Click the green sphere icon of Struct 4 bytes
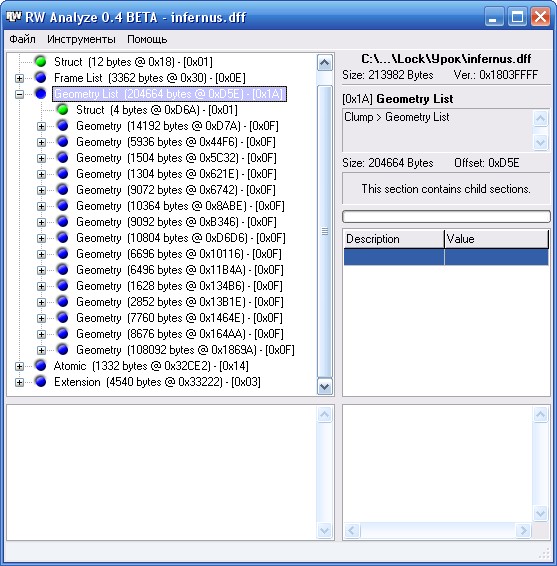 pyautogui.click(x=63, y=109)
